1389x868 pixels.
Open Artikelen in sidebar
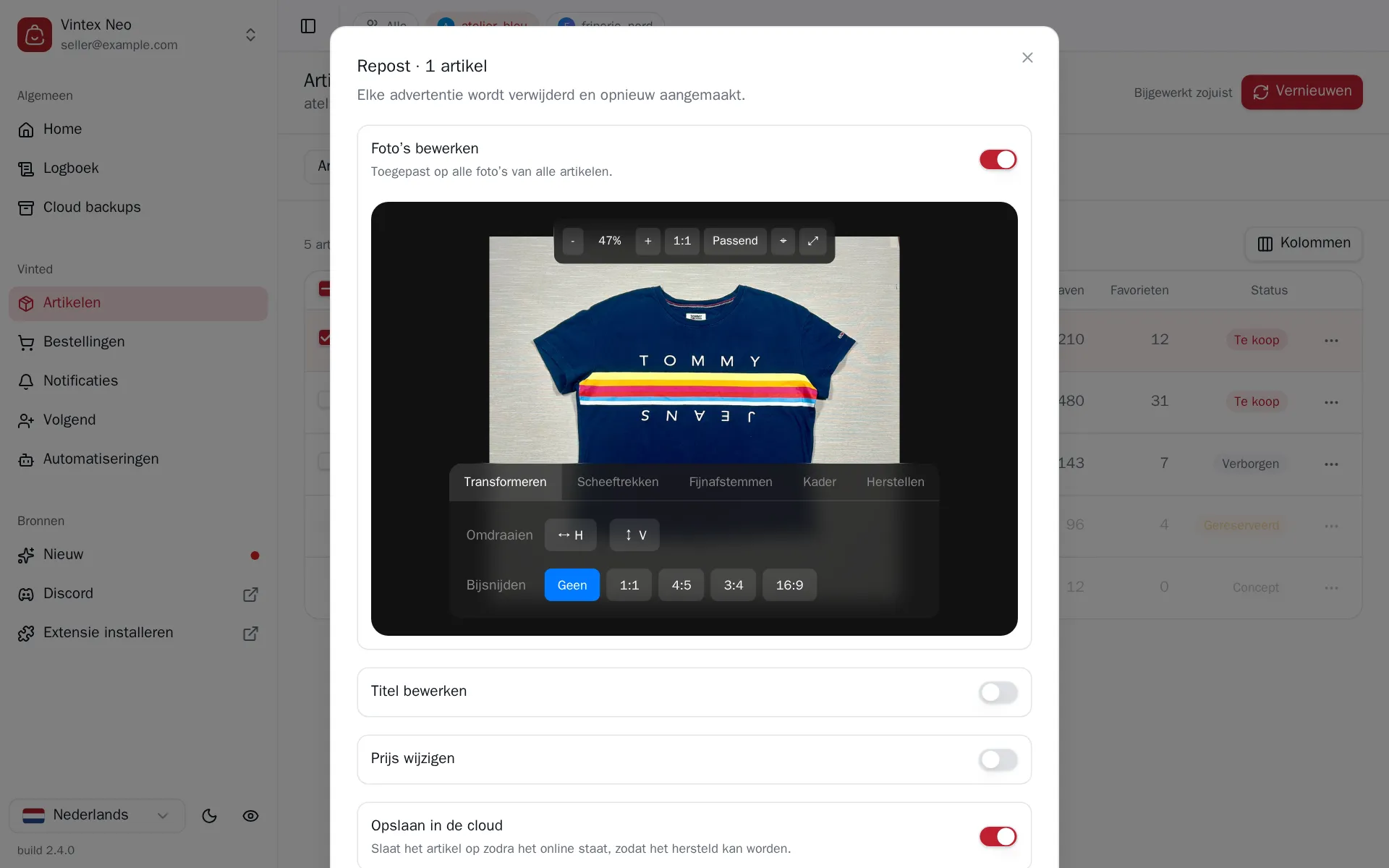click(x=138, y=303)
